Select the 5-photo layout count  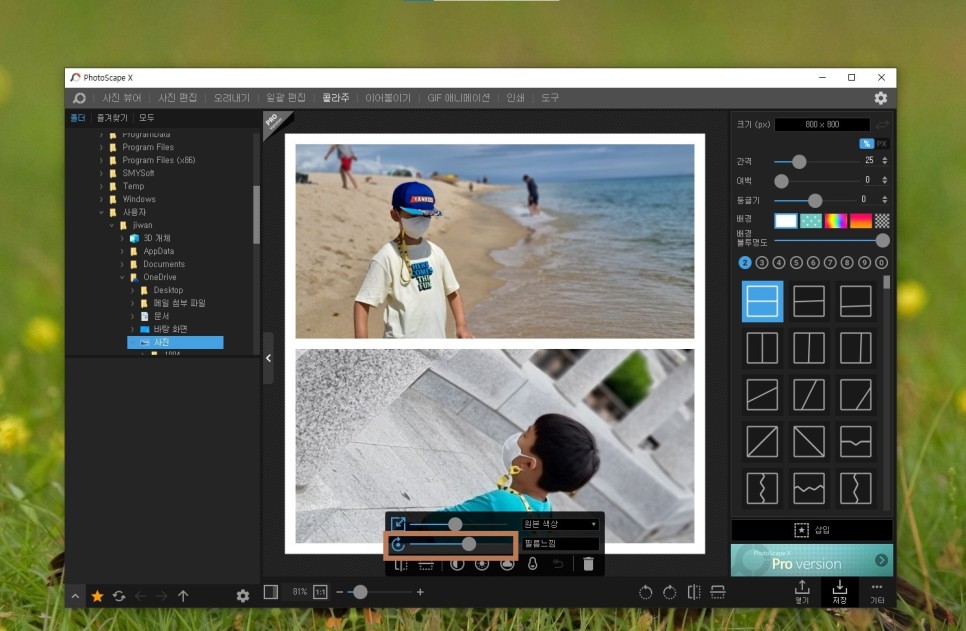click(796, 263)
